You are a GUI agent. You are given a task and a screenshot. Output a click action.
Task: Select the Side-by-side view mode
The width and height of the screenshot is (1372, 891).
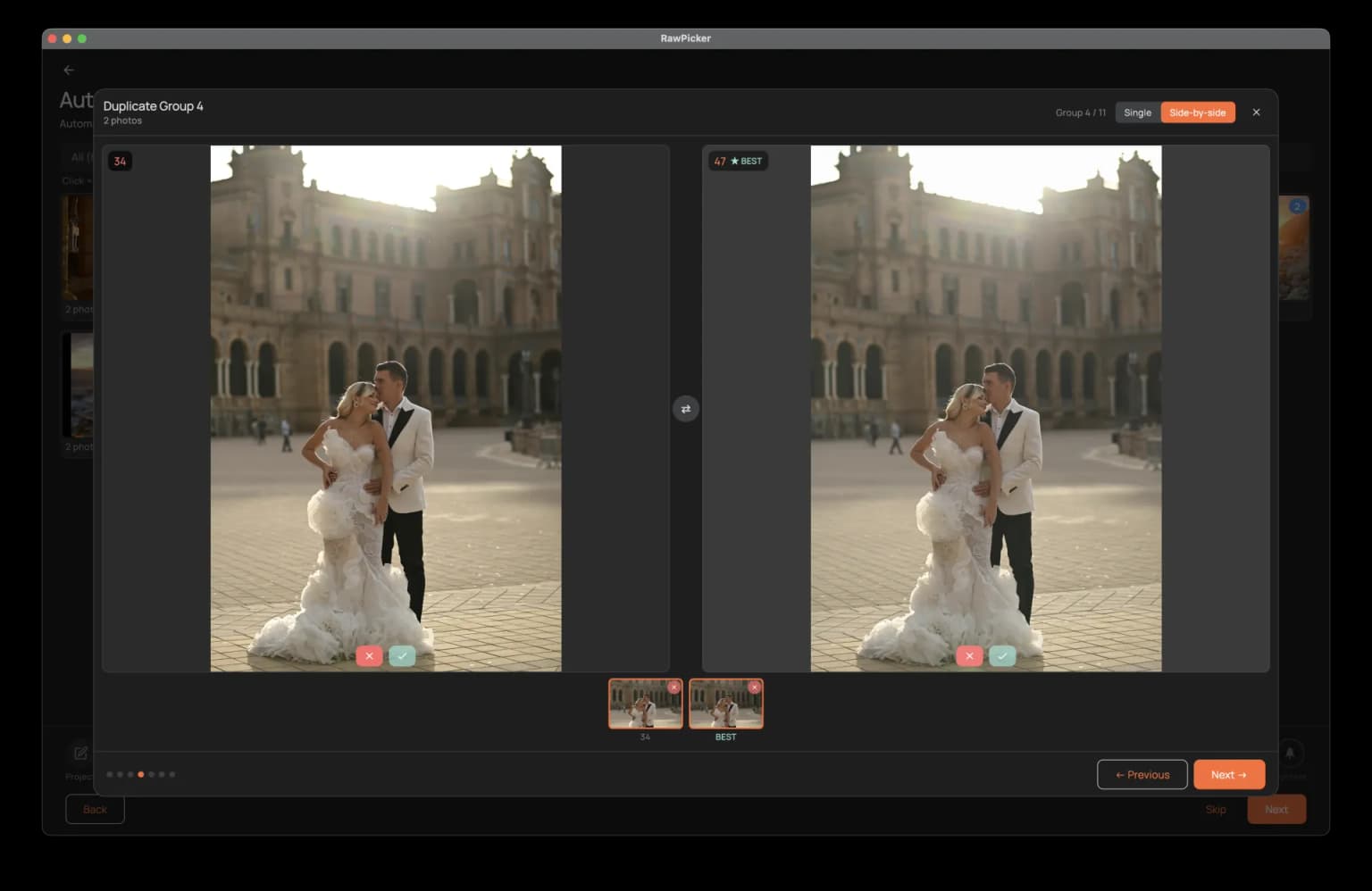point(1197,112)
